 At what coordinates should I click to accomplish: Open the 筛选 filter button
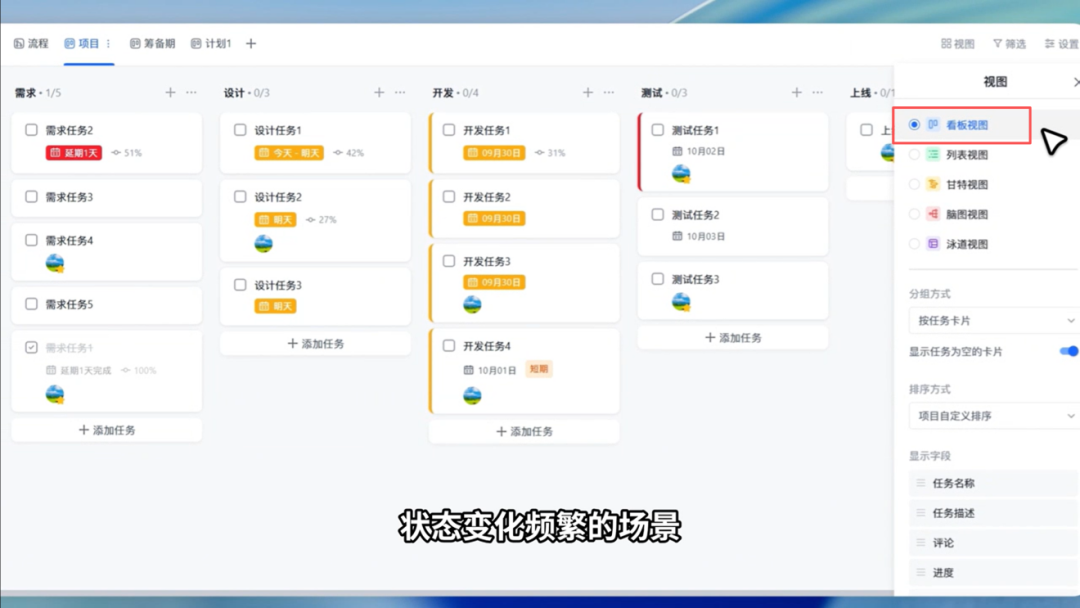[x=1009, y=43]
